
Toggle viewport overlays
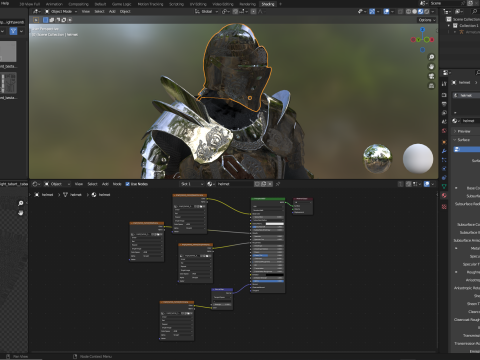pyautogui.click(x=386, y=11)
